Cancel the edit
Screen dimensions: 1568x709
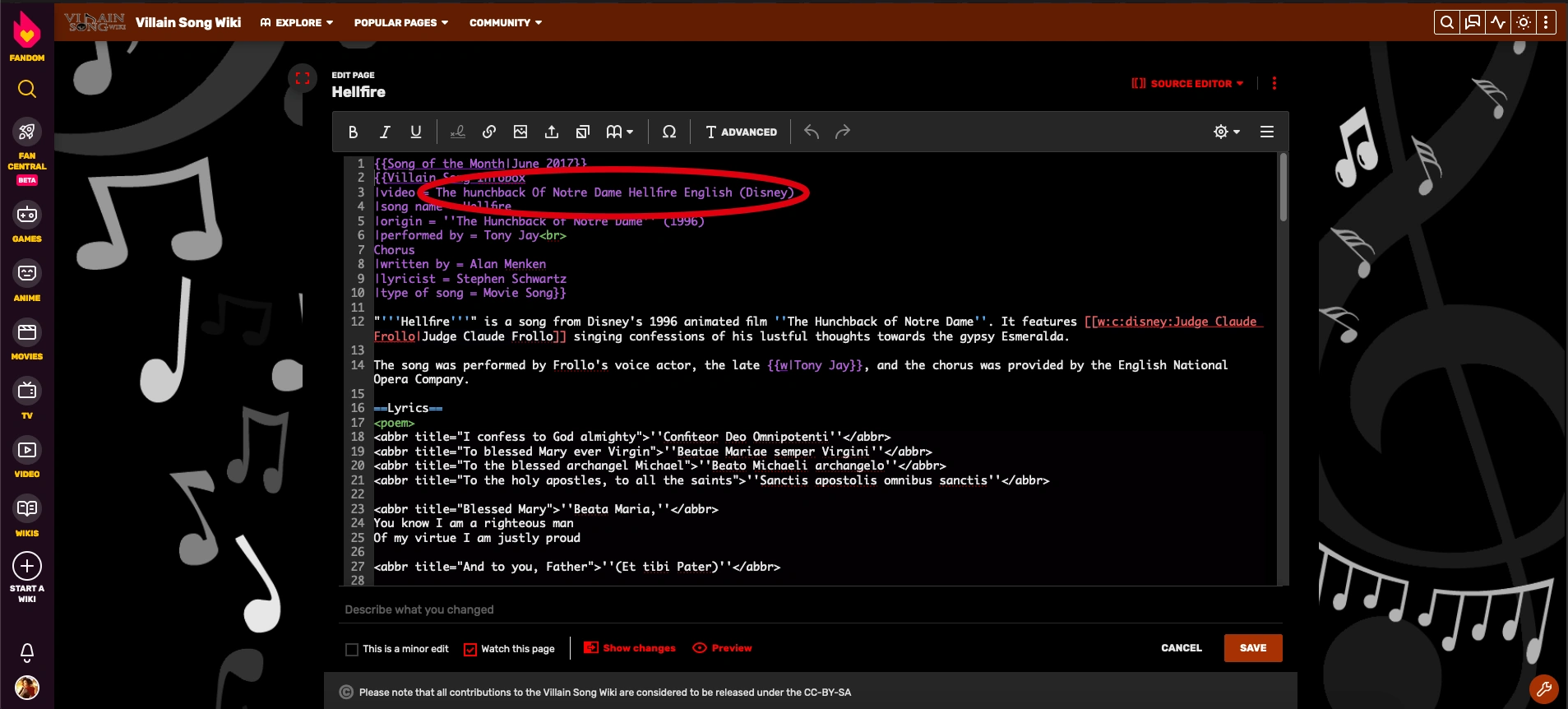point(1182,648)
